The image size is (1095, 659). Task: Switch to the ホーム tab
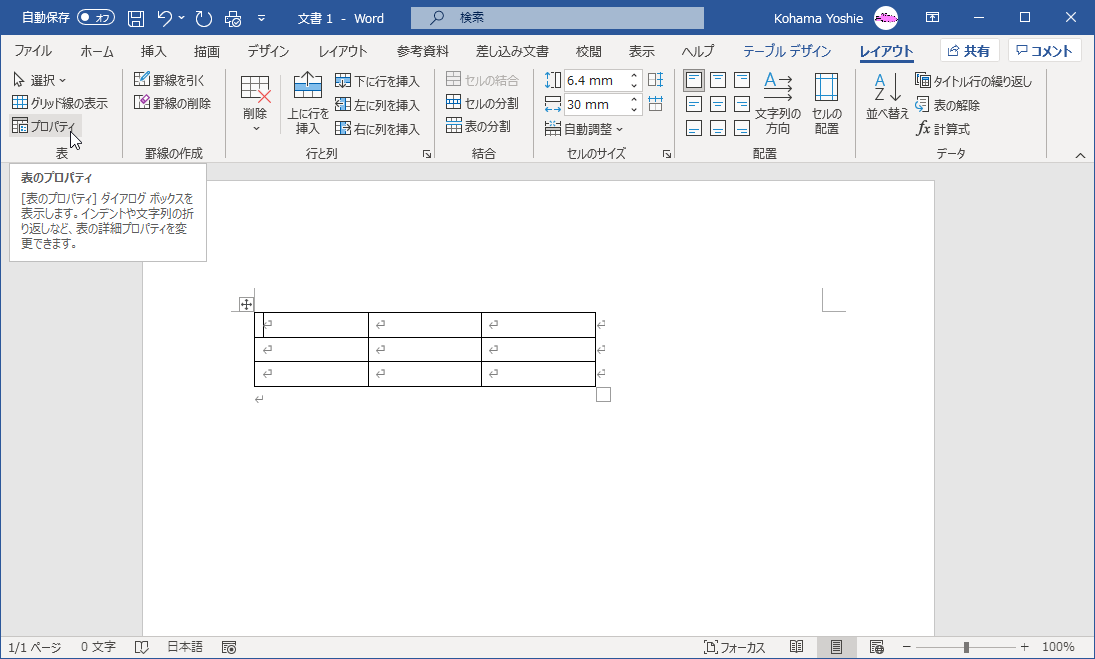(x=96, y=51)
